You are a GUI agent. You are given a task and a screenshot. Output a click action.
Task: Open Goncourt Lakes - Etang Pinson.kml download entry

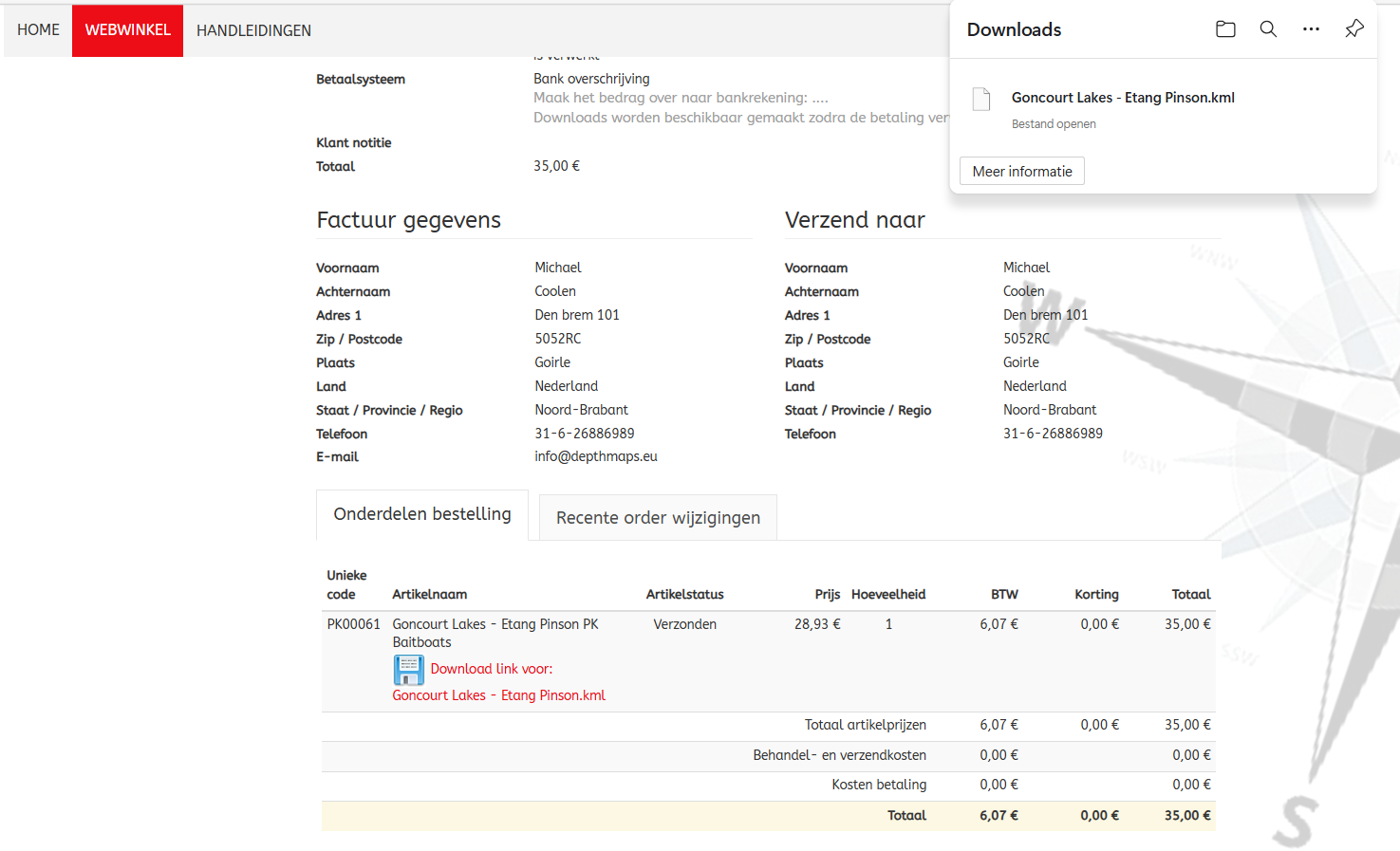pos(1123,98)
